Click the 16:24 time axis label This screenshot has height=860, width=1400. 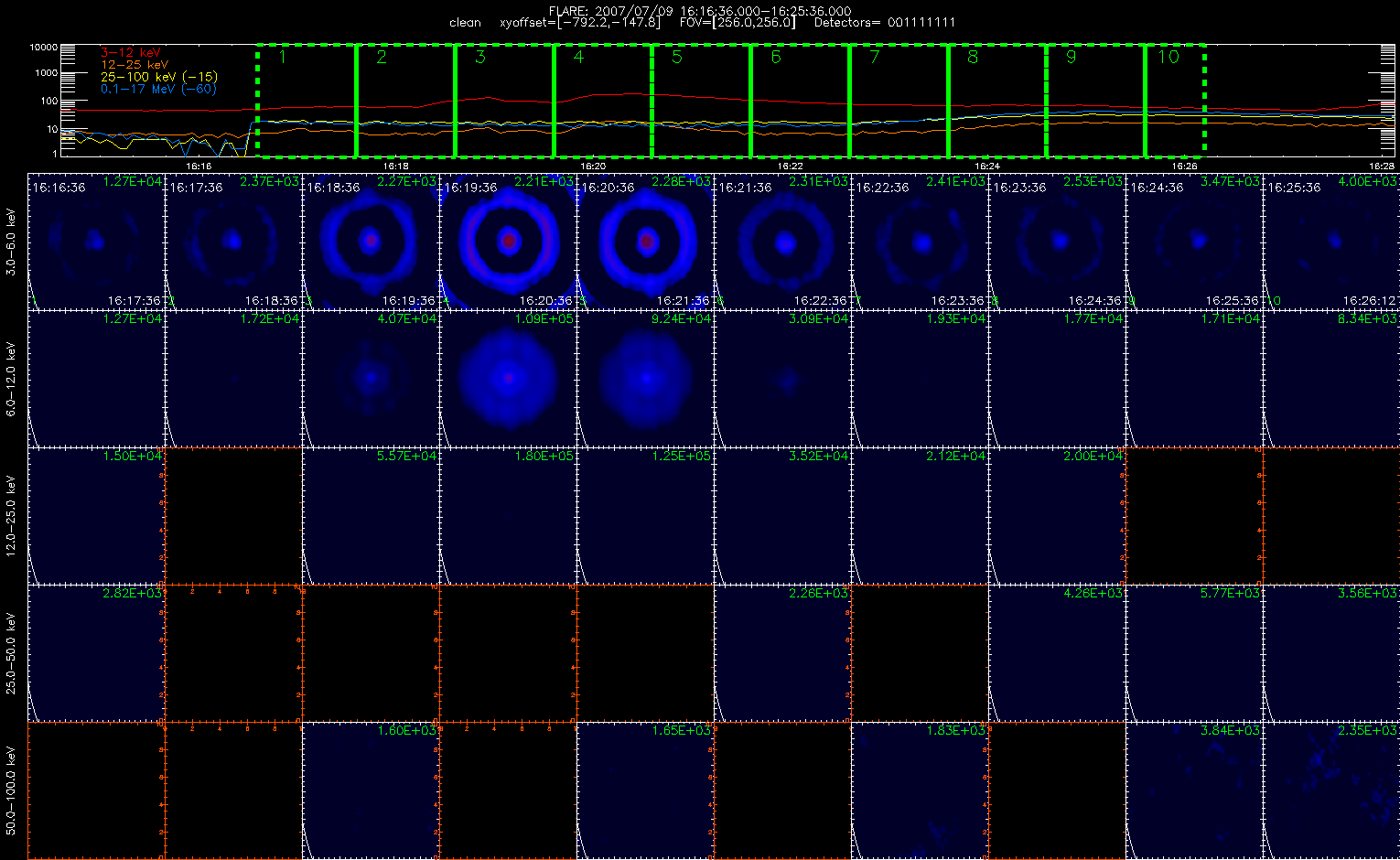[987, 167]
